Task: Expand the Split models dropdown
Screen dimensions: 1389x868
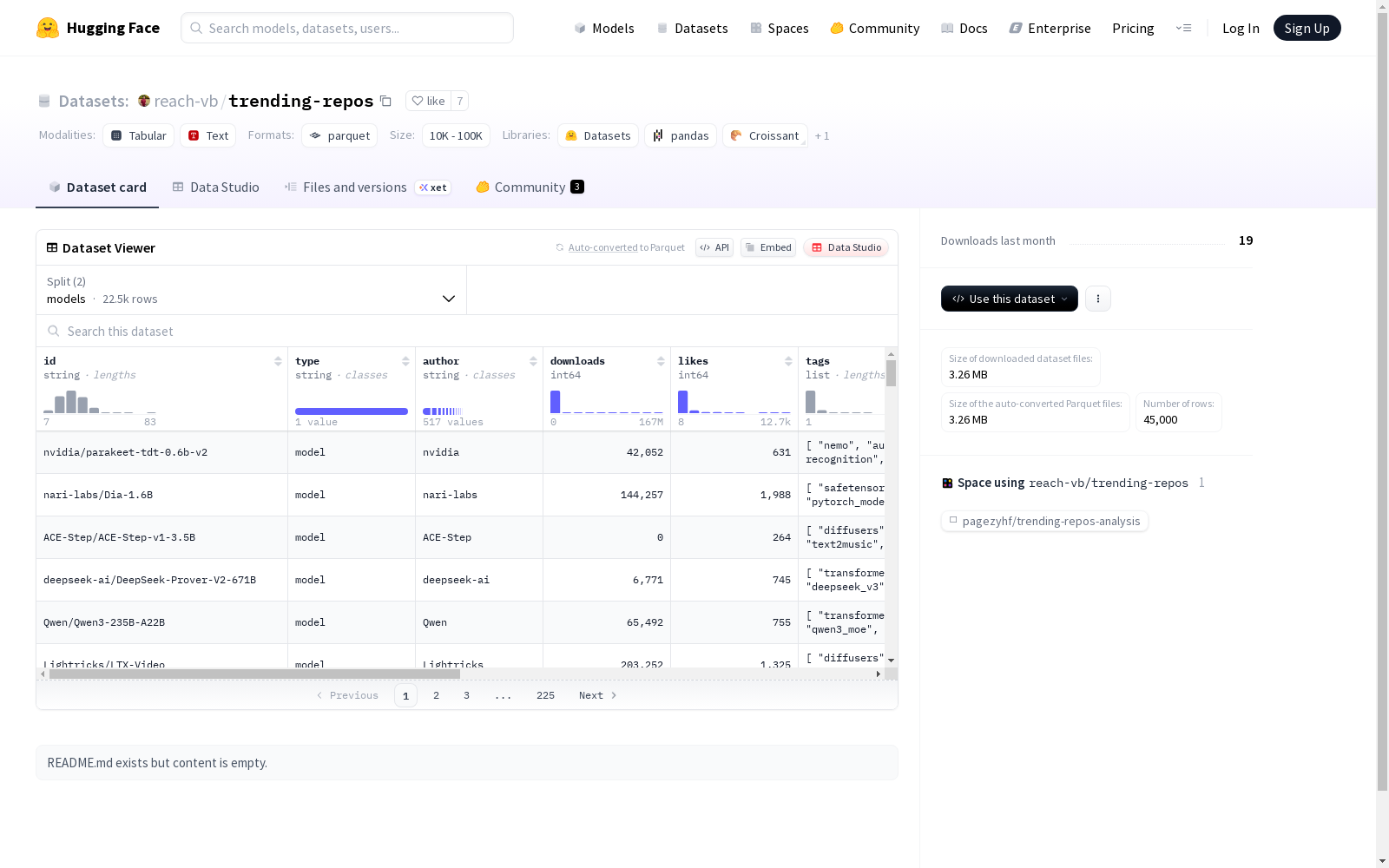Action: pyautogui.click(x=252, y=290)
